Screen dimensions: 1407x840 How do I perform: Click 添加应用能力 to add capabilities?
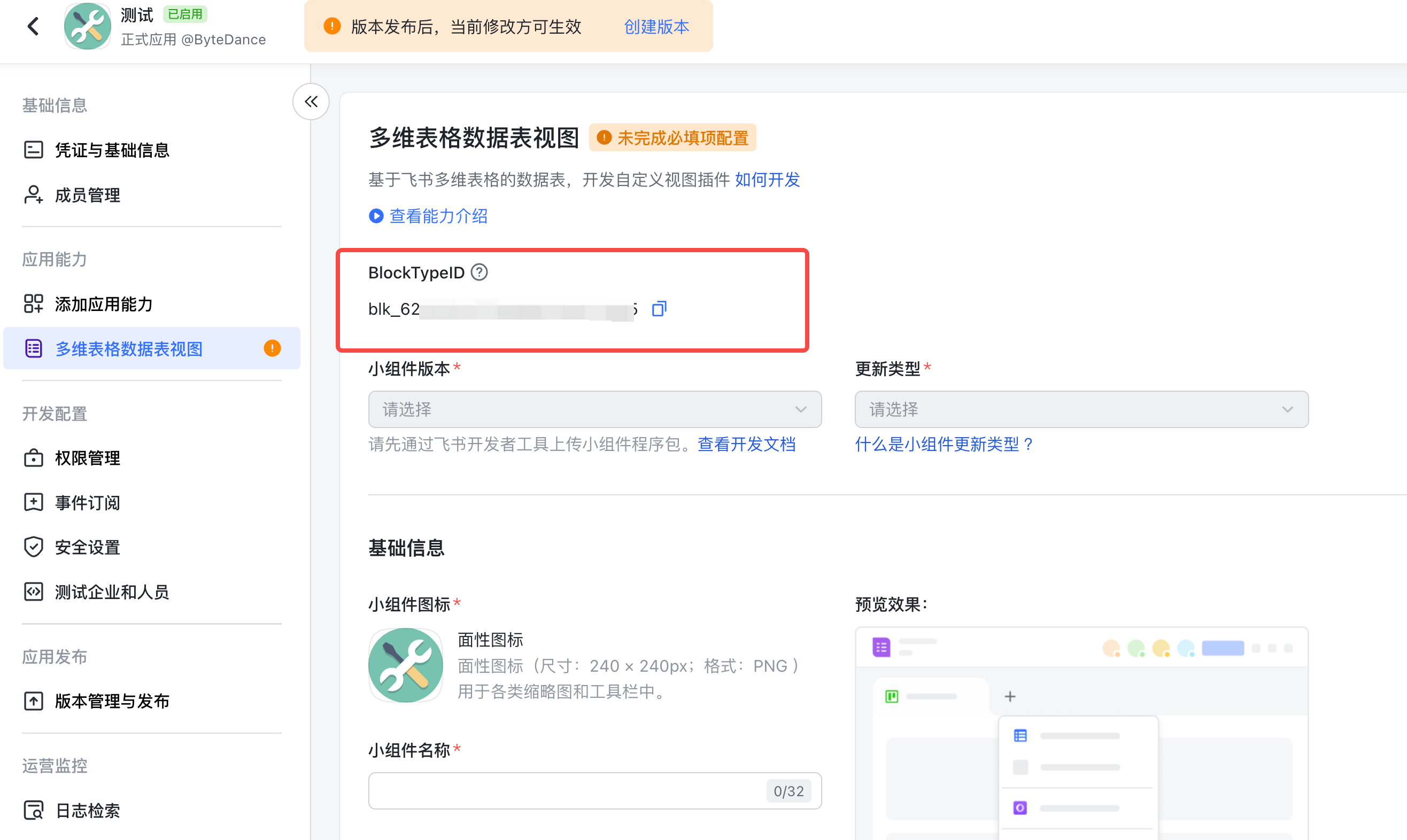tap(103, 304)
